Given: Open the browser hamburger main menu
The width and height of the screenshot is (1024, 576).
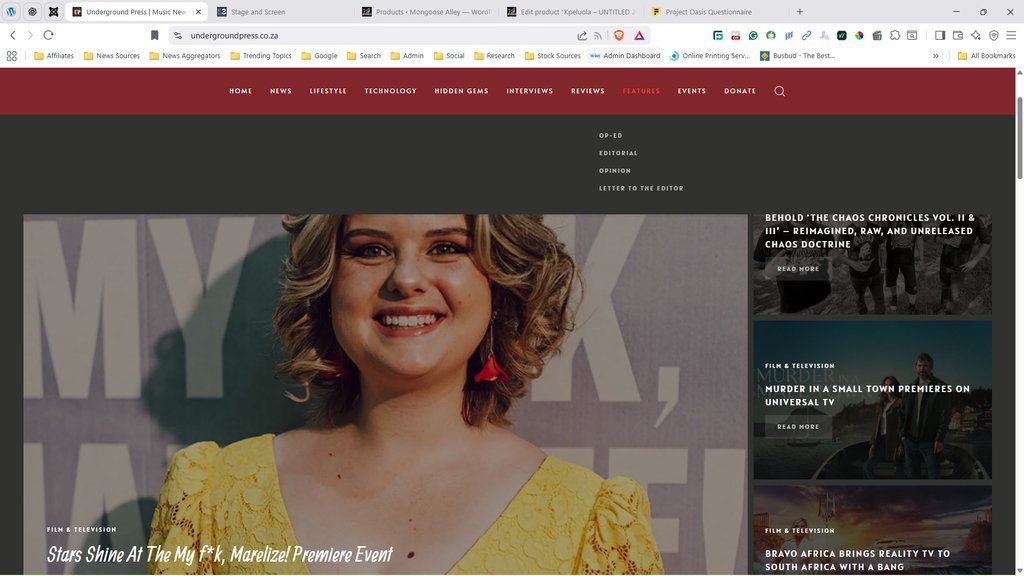Looking at the screenshot, I should pyautogui.click(x=1011, y=35).
